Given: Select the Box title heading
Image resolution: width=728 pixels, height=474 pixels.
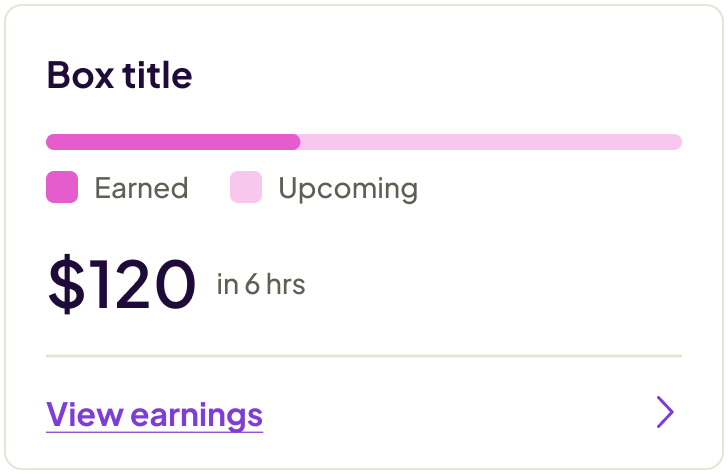Looking at the screenshot, I should (x=119, y=76).
